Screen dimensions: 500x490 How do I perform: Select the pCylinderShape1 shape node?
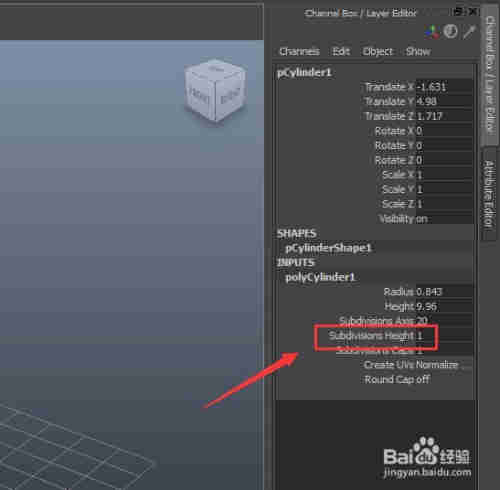pos(328,248)
